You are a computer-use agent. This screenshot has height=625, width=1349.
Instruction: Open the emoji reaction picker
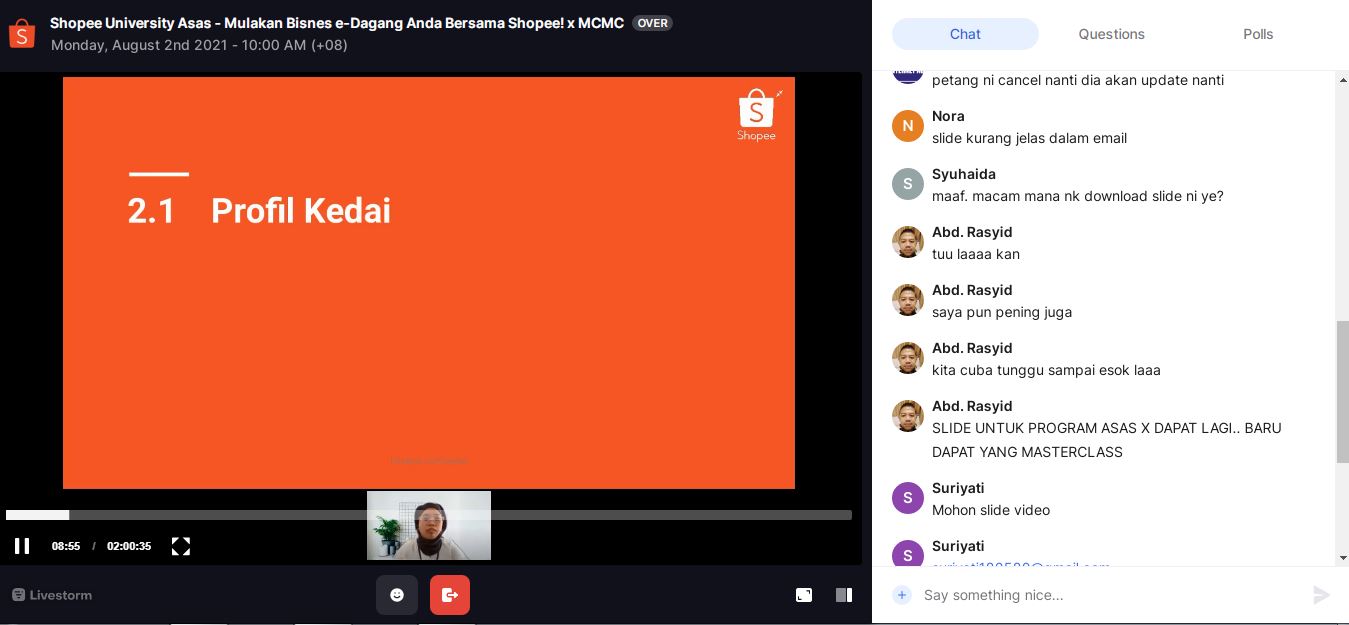pyautogui.click(x=397, y=595)
